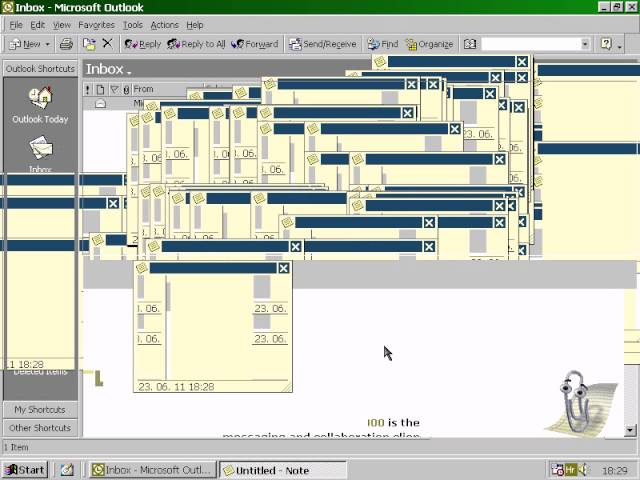This screenshot has height=480, width=640.
Task: Open the View menu
Action: [62, 25]
